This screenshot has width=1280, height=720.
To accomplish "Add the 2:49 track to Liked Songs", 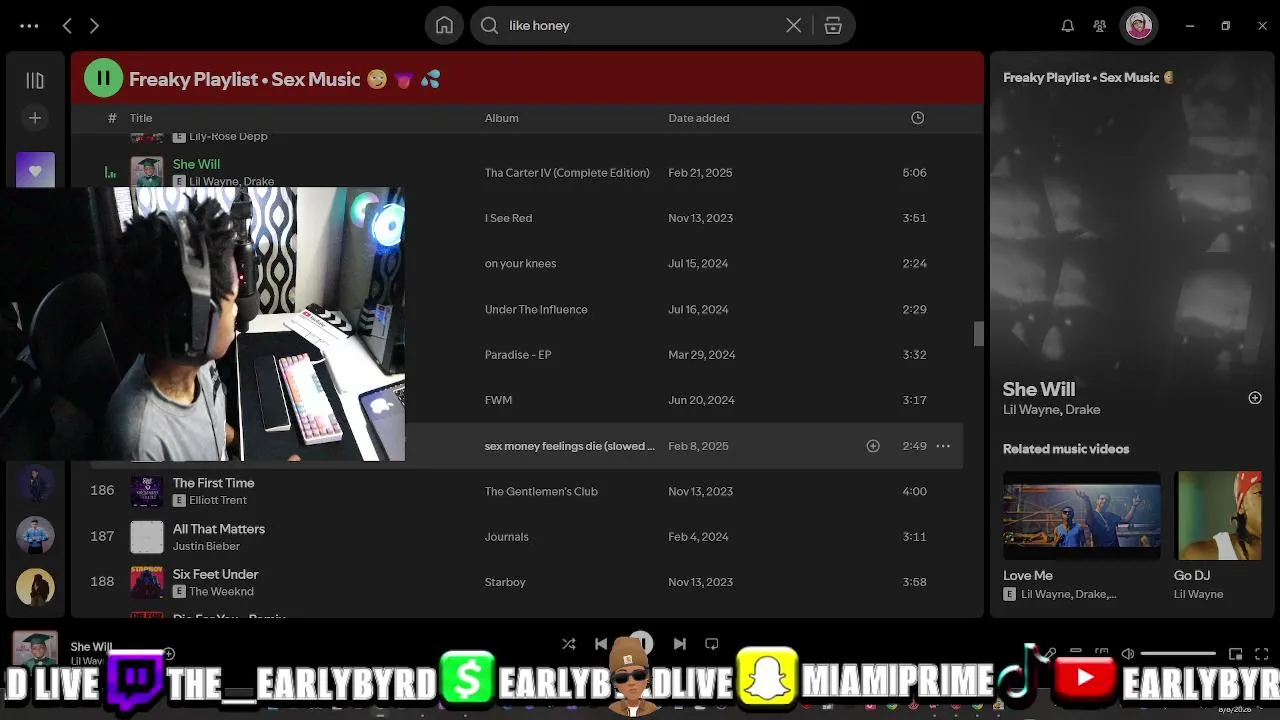I will click(873, 446).
